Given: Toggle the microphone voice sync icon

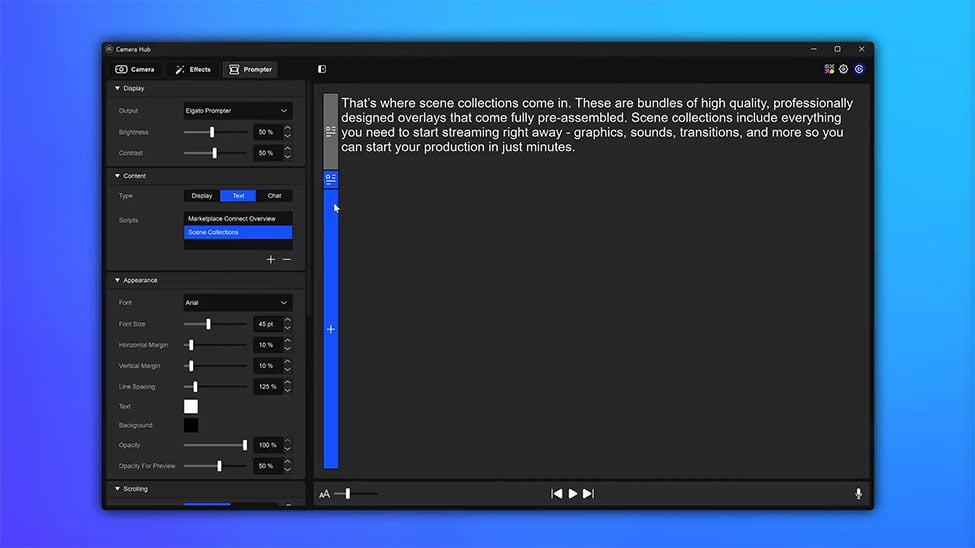Looking at the screenshot, I should coord(859,494).
